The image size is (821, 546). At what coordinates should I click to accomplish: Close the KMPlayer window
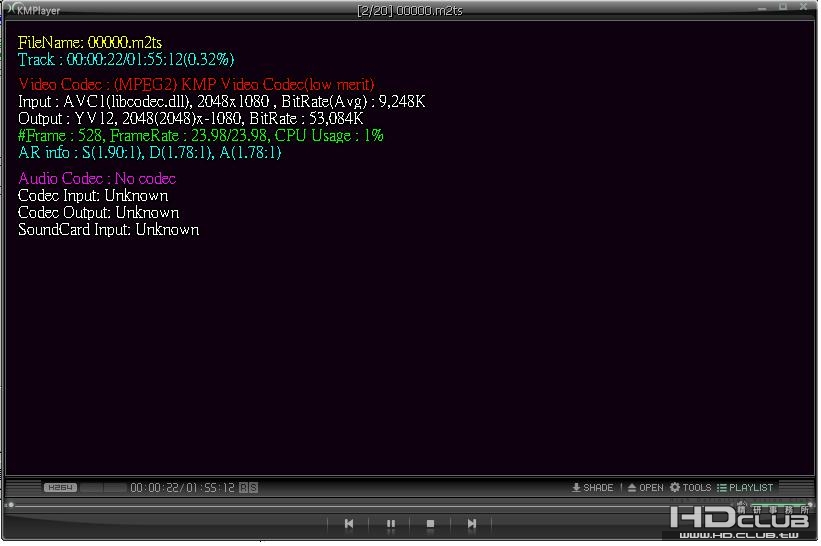pos(805,7)
